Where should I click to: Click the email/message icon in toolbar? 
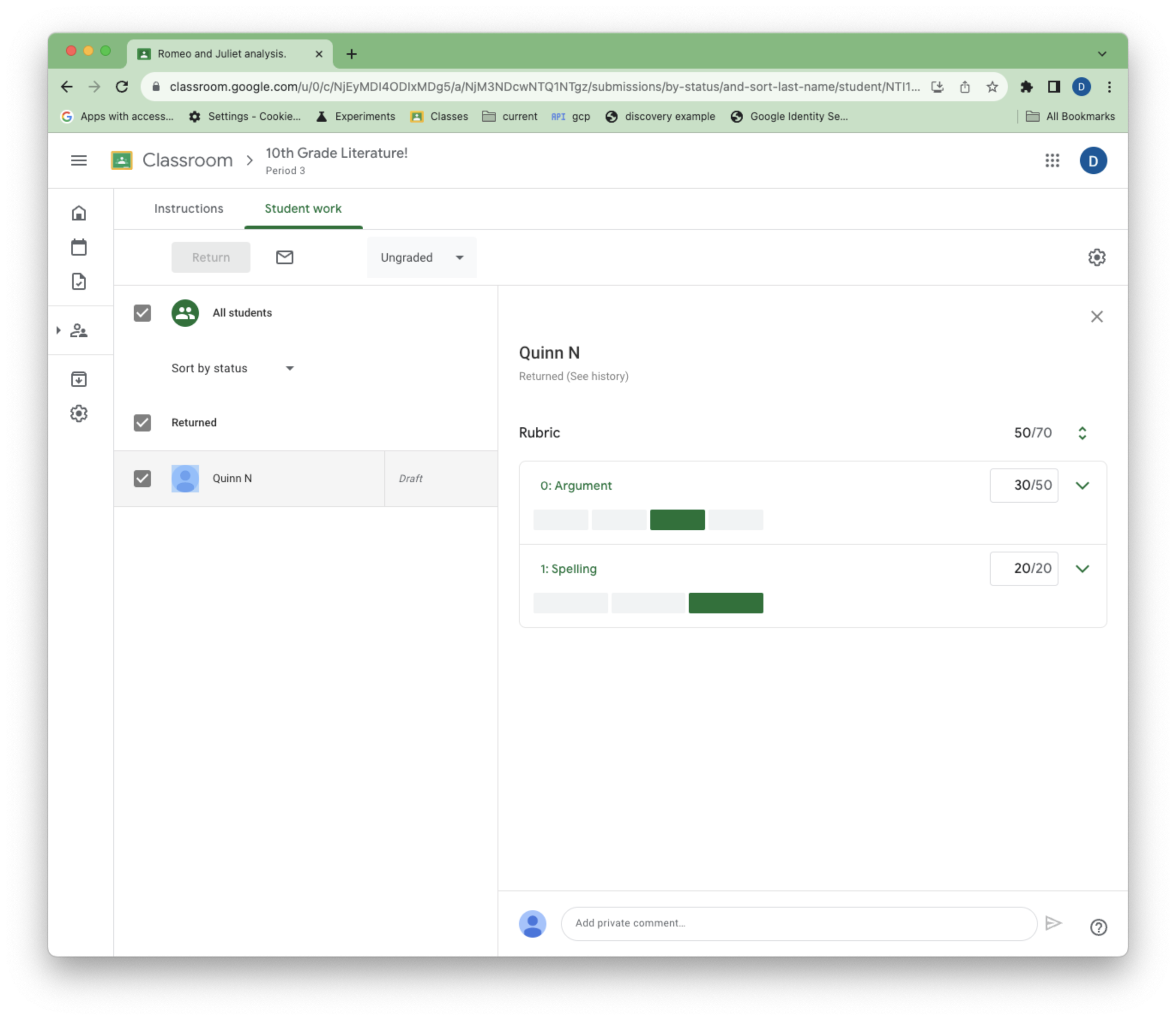click(284, 257)
